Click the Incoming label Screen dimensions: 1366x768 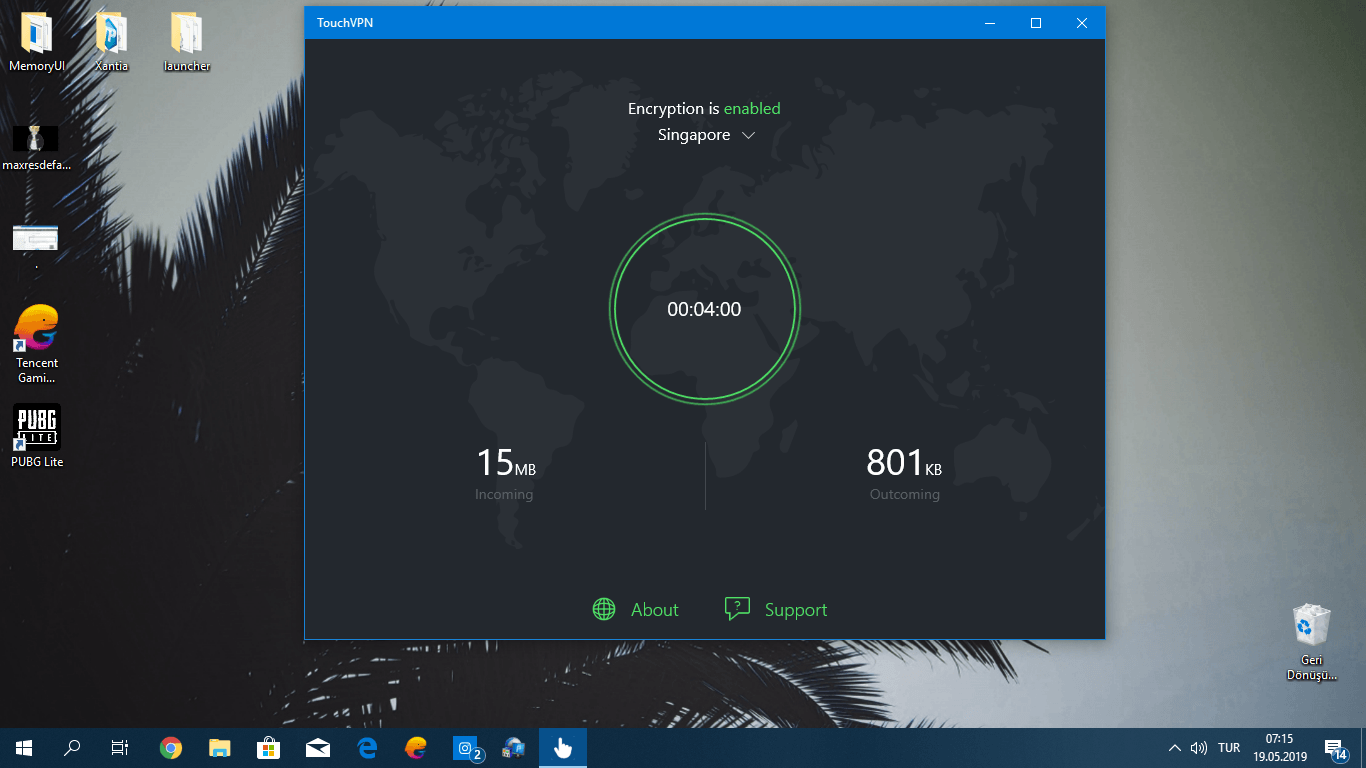pos(504,494)
